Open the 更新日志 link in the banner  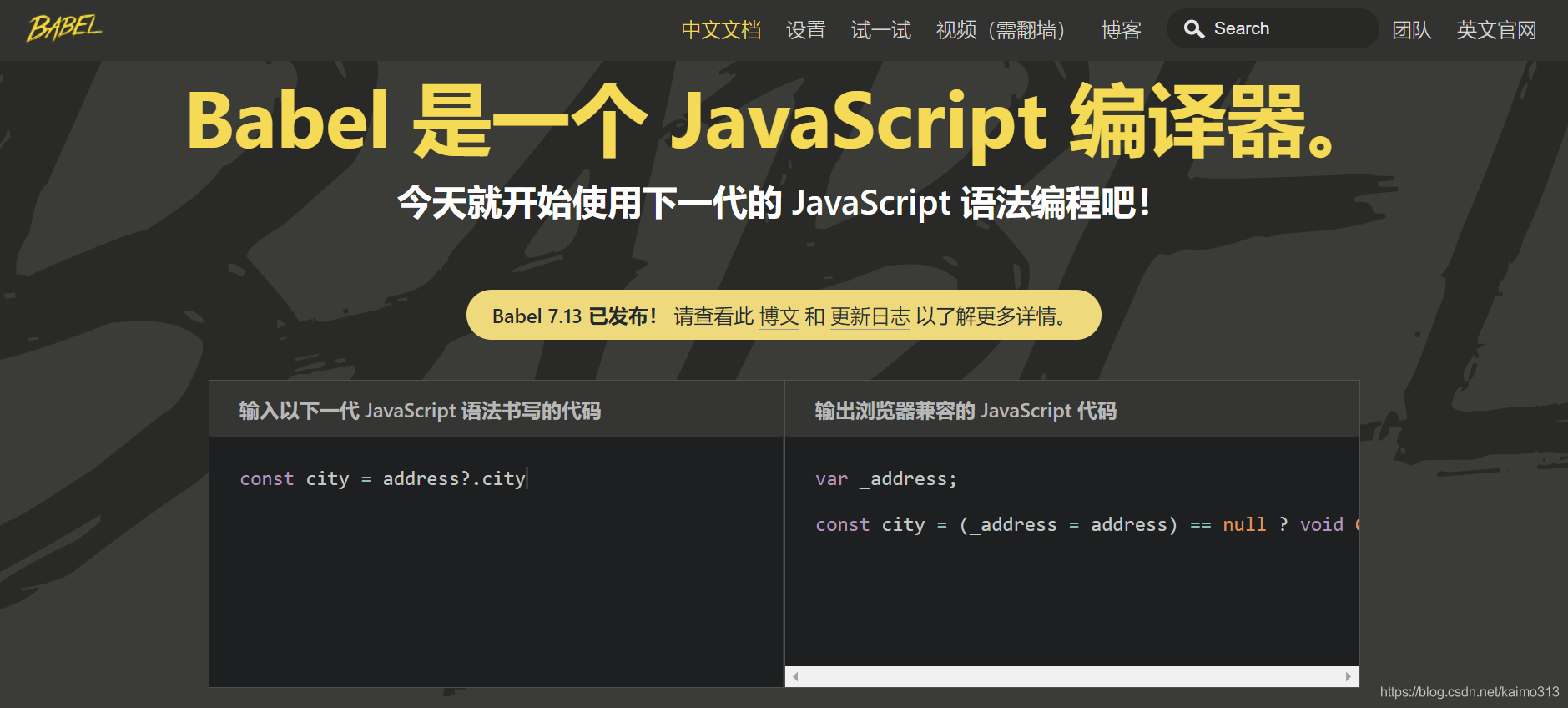pos(870,316)
